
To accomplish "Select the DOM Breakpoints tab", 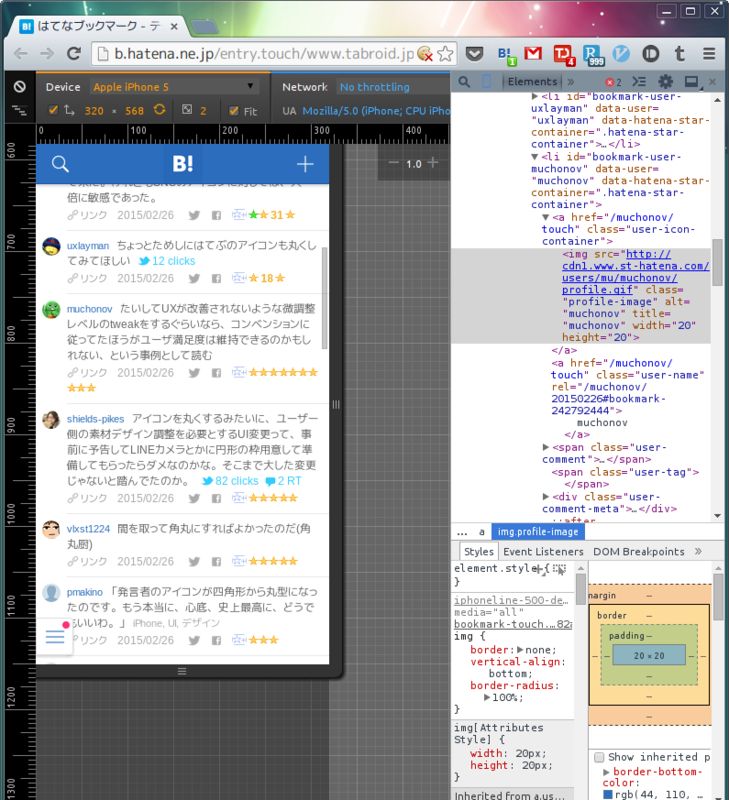I will click(x=638, y=552).
